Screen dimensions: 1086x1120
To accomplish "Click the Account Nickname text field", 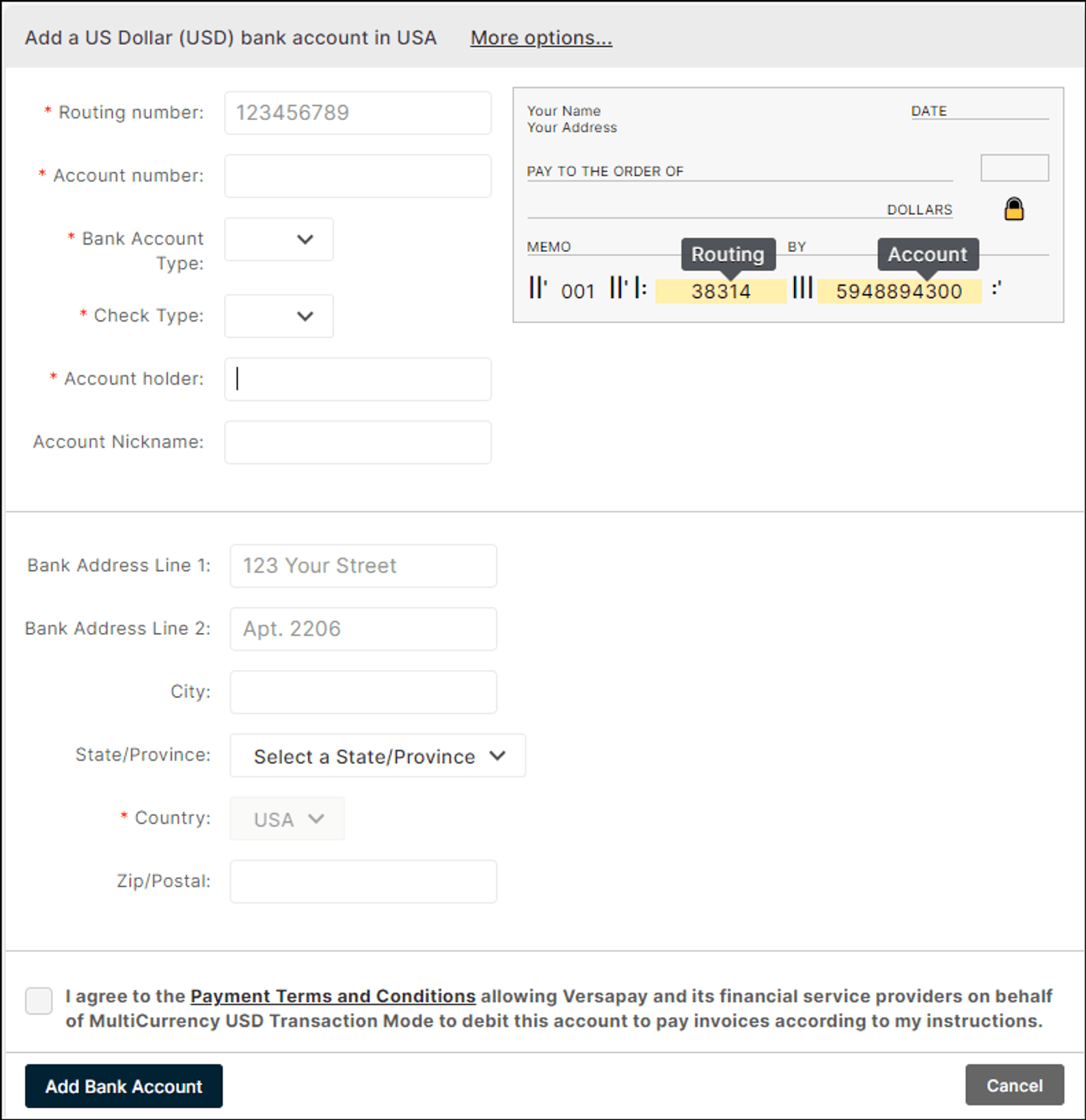I will [x=358, y=442].
